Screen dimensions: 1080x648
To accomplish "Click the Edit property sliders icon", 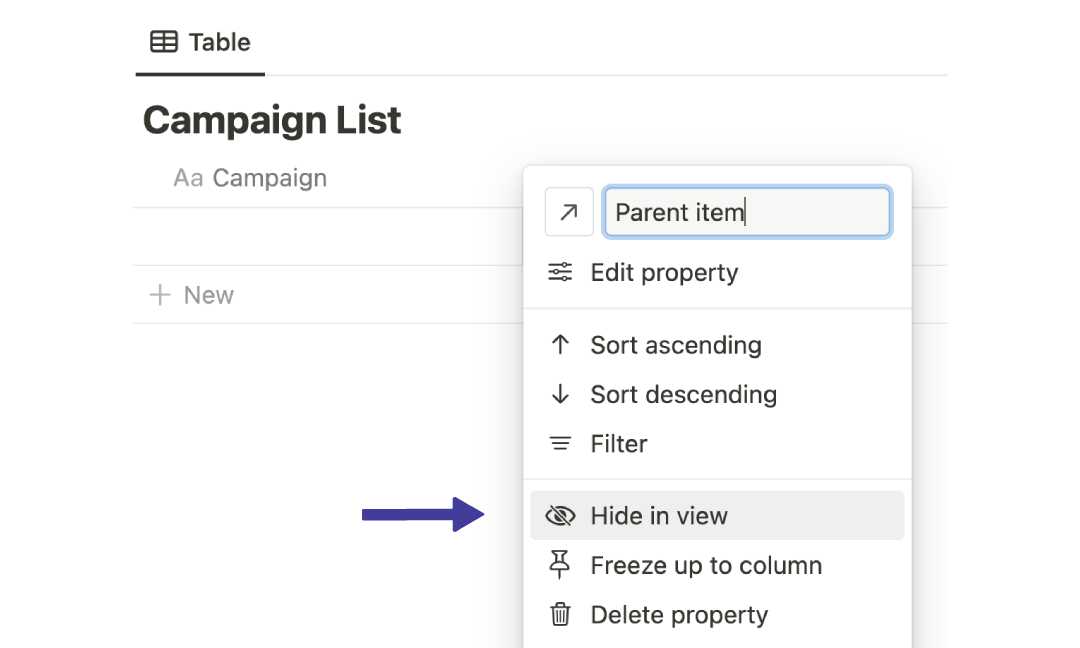I will coord(561,272).
